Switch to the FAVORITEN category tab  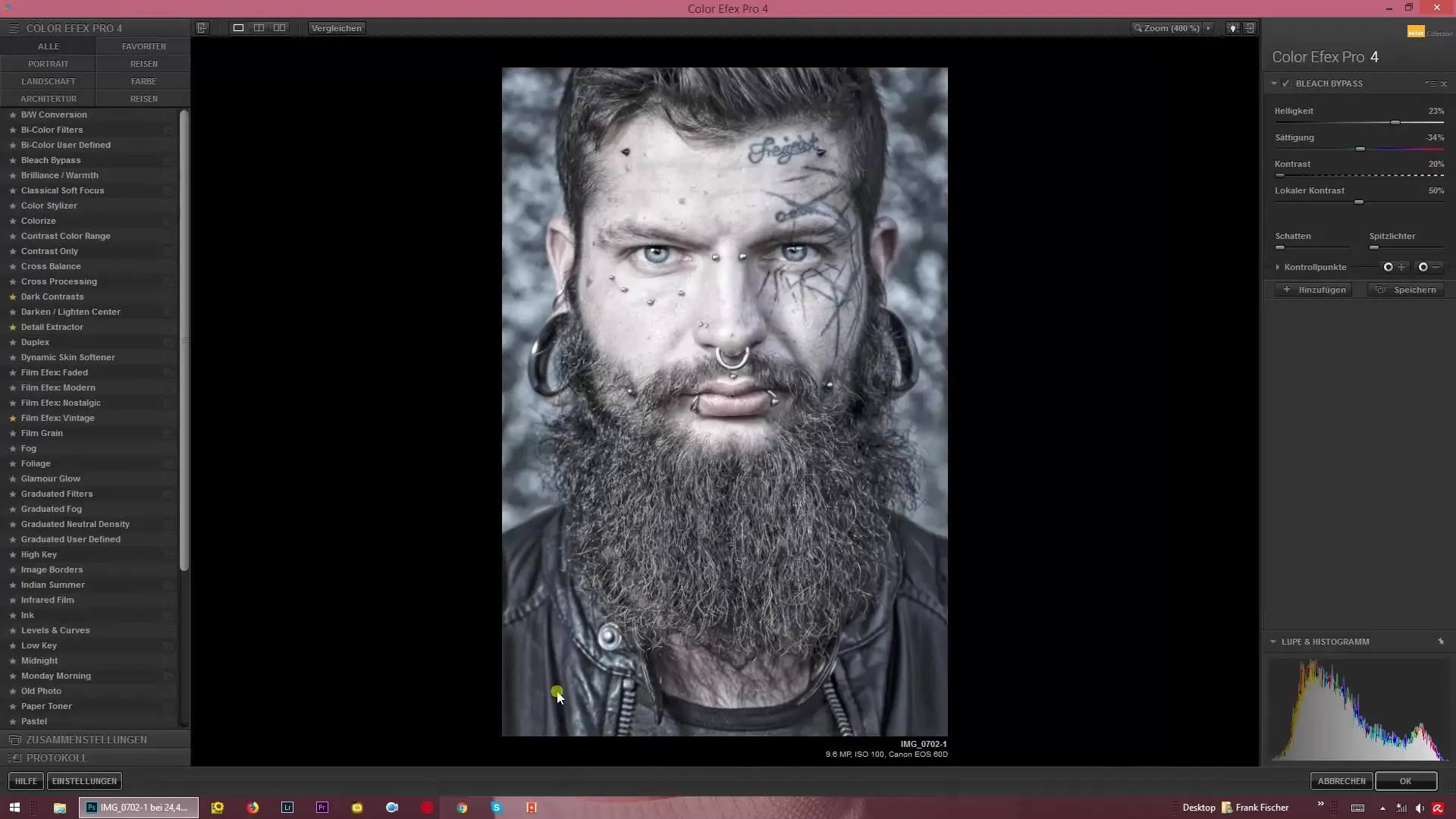[x=143, y=46]
